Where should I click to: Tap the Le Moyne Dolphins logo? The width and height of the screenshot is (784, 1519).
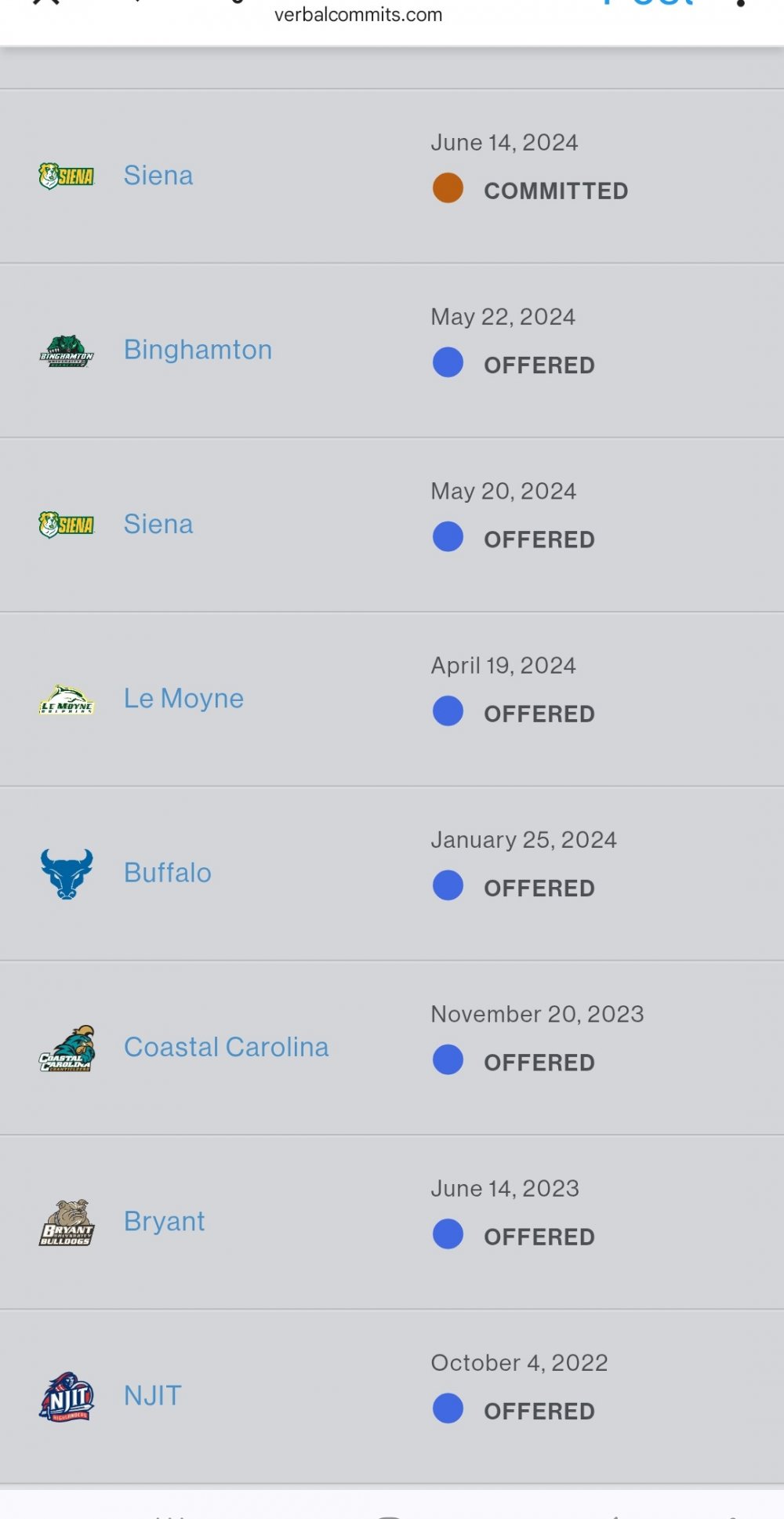[67, 700]
